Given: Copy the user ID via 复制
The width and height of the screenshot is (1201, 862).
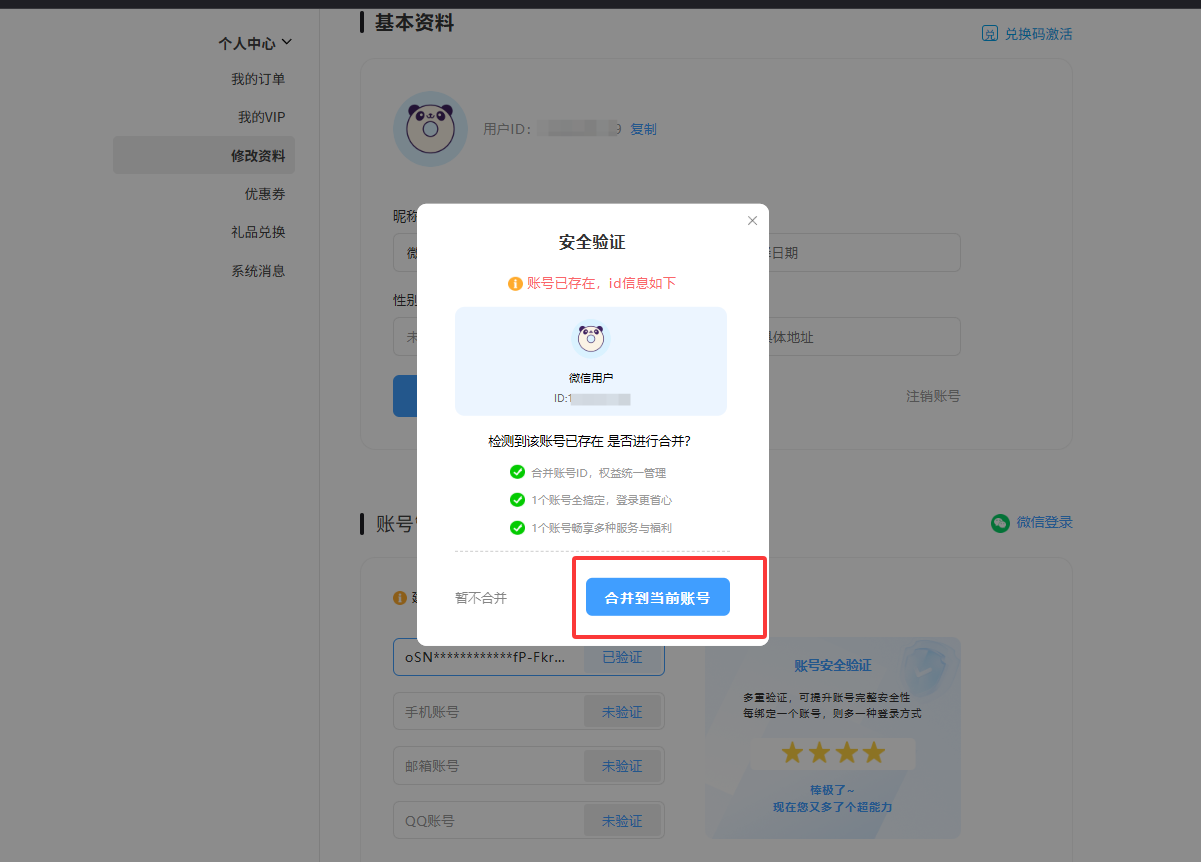Looking at the screenshot, I should pos(643,129).
